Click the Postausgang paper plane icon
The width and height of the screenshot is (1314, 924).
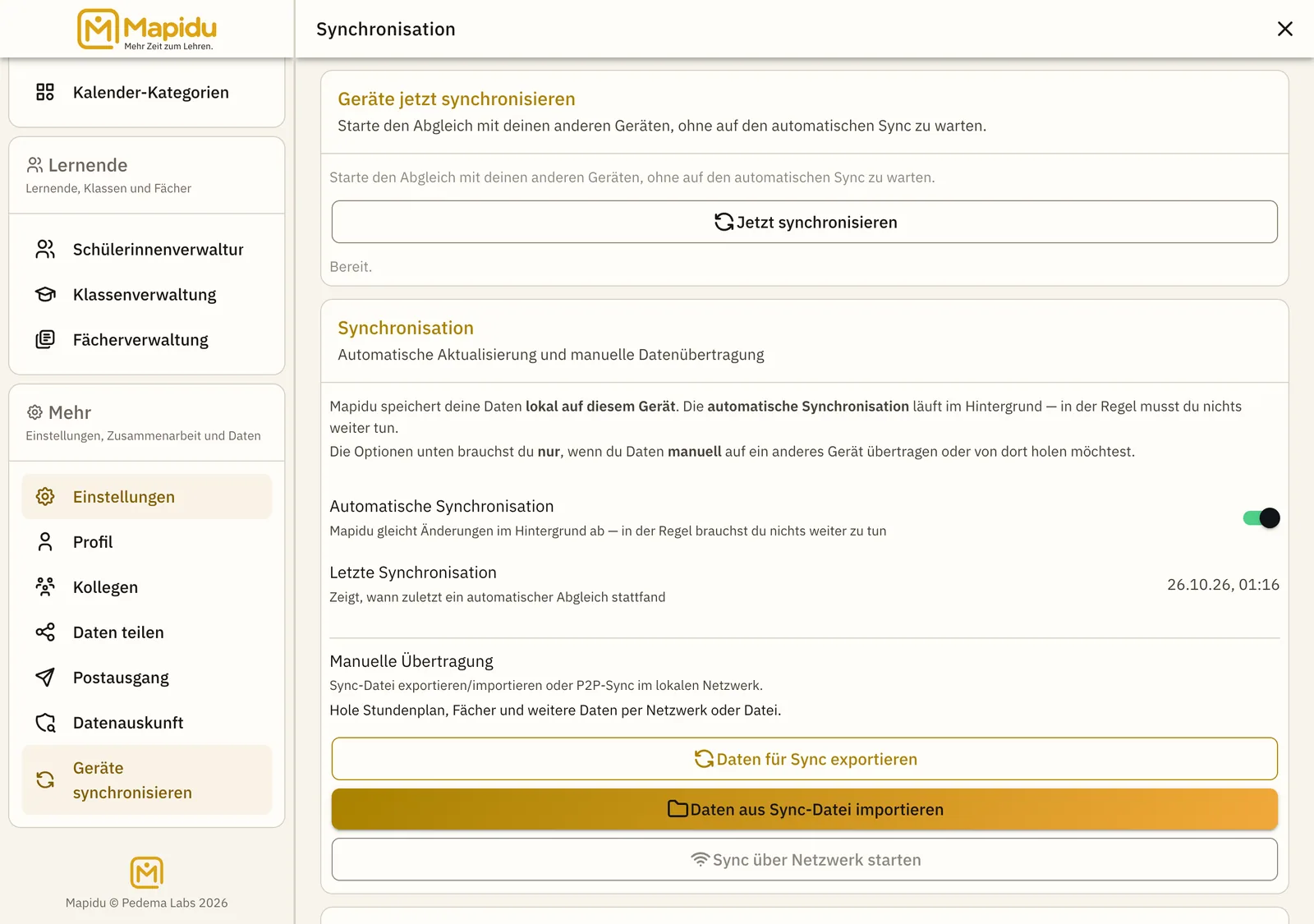click(x=45, y=677)
